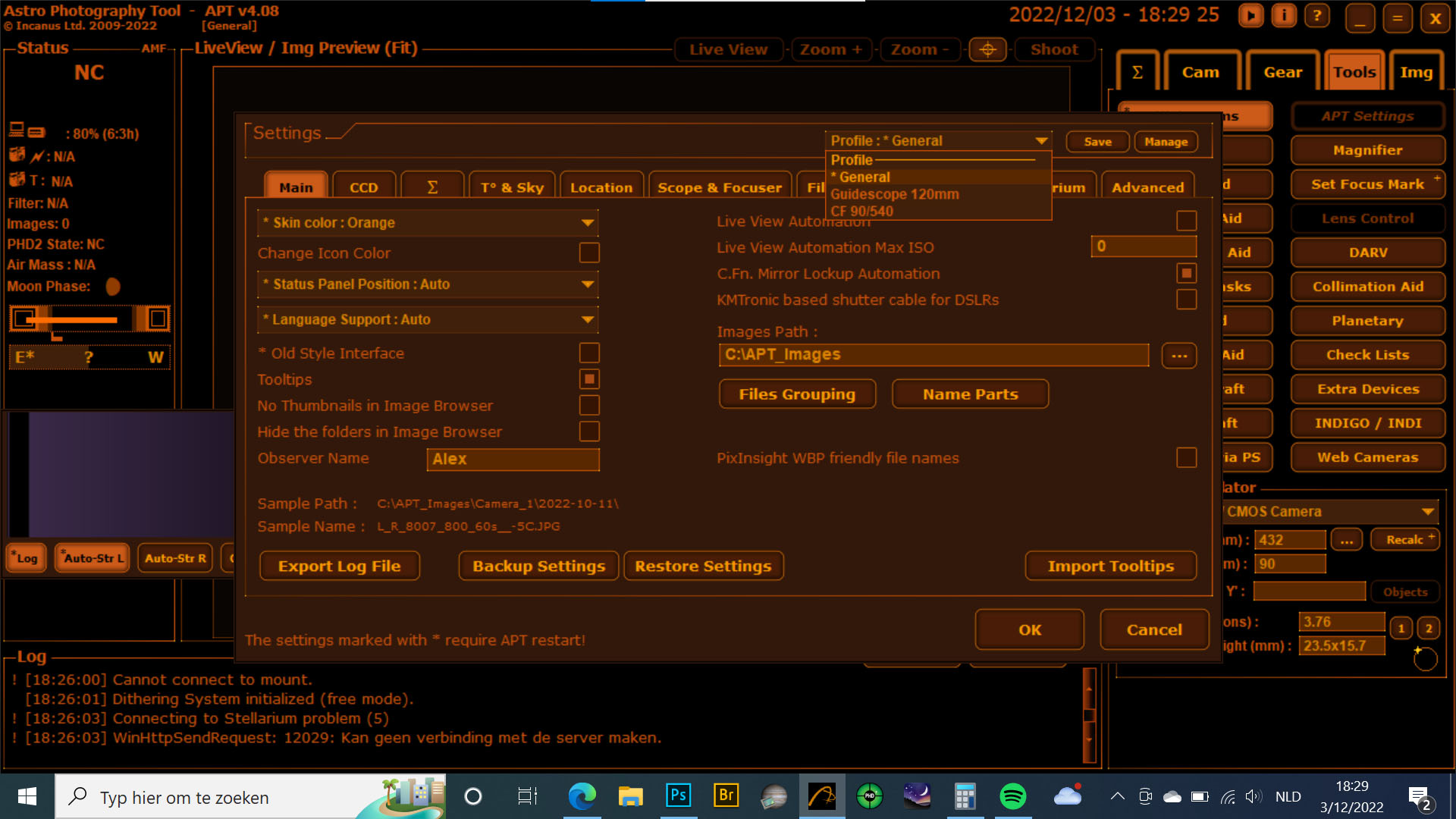Open the T° & Sky settings tab
The image size is (1456, 819).
[x=512, y=187]
